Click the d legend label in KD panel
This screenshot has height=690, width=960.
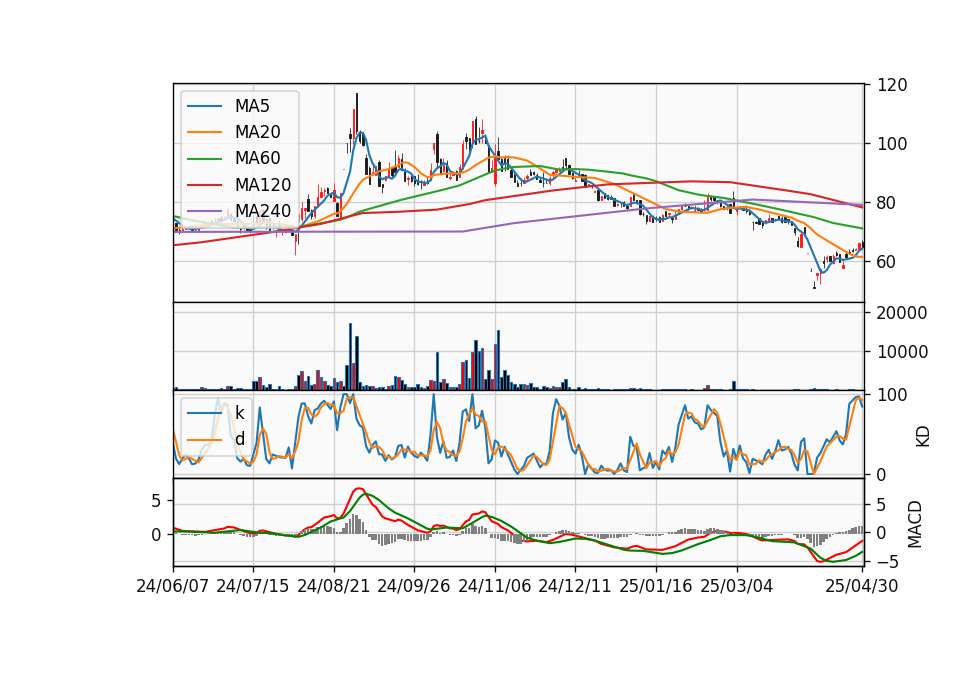pos(239,438)
